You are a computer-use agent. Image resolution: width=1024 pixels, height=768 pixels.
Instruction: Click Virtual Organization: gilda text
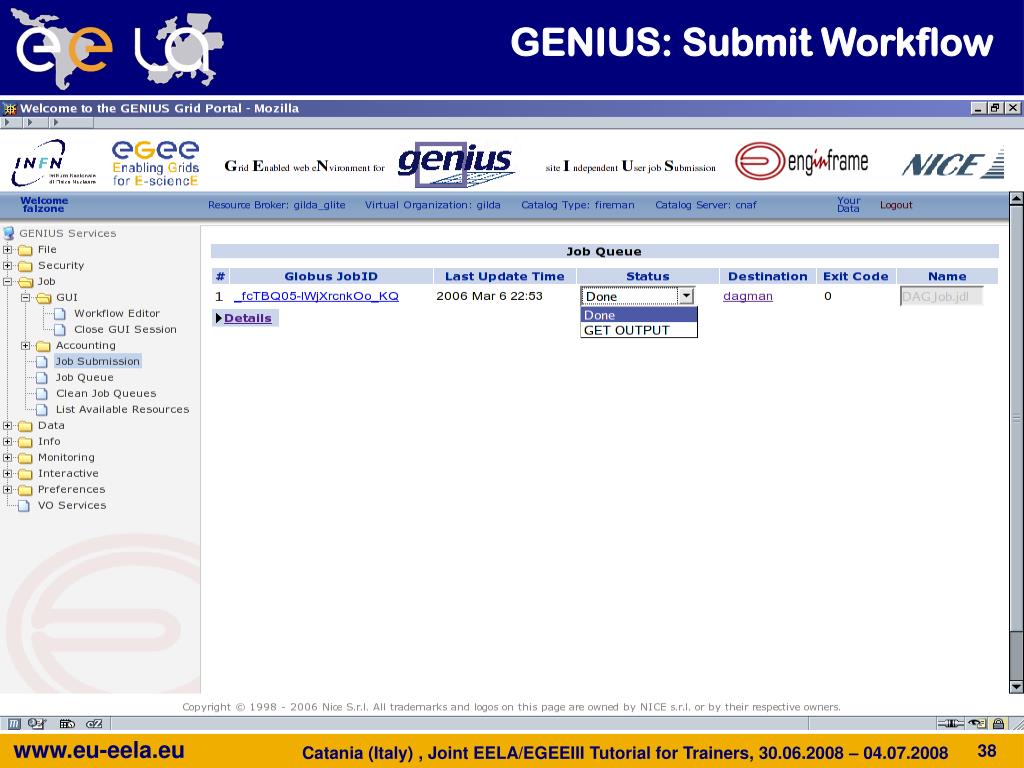(x=432, y=205)
